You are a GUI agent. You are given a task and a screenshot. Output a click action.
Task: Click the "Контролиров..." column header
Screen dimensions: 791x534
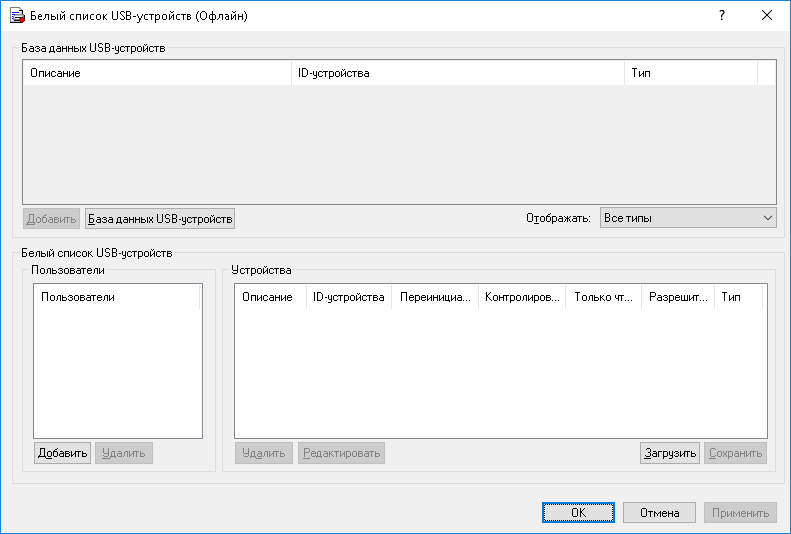(521, 297)
